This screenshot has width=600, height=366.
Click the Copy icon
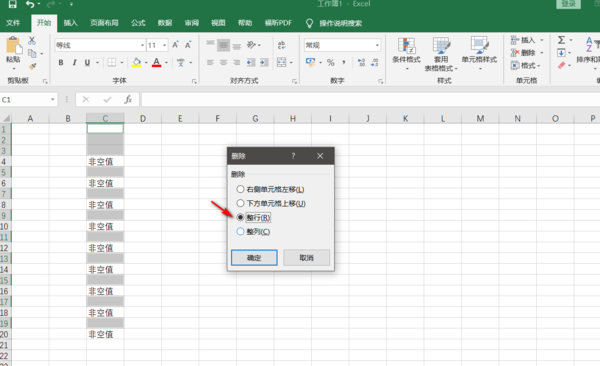[x=32, y=54]
